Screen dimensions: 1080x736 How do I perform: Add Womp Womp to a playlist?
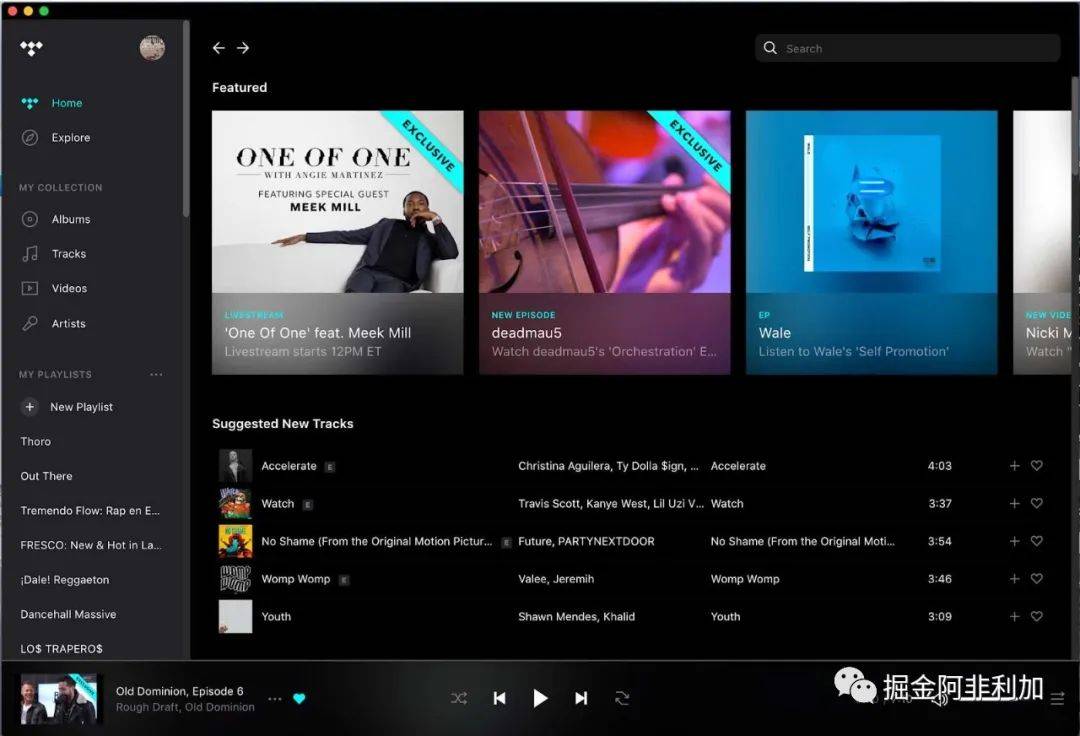tap(1015, 579)
